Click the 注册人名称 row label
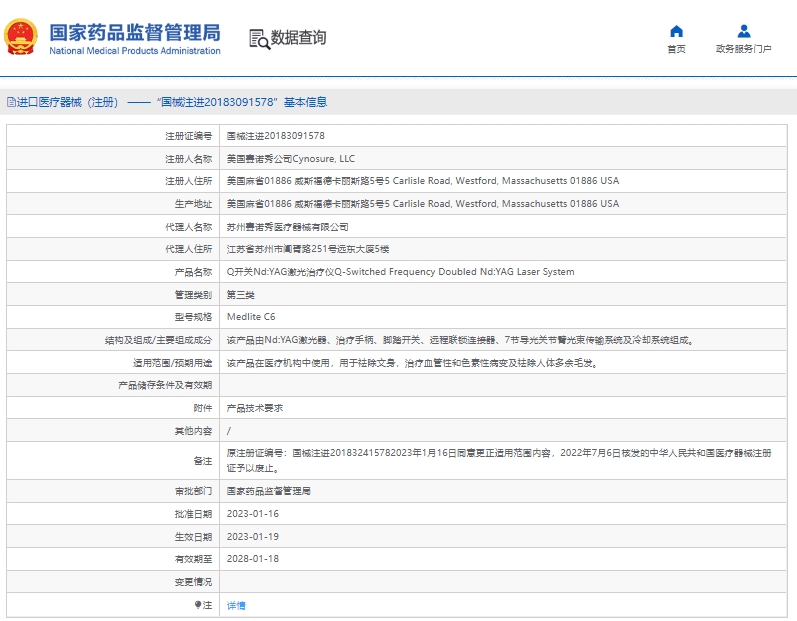This screenshot has height=621, width=797. (x=189, y=159)
